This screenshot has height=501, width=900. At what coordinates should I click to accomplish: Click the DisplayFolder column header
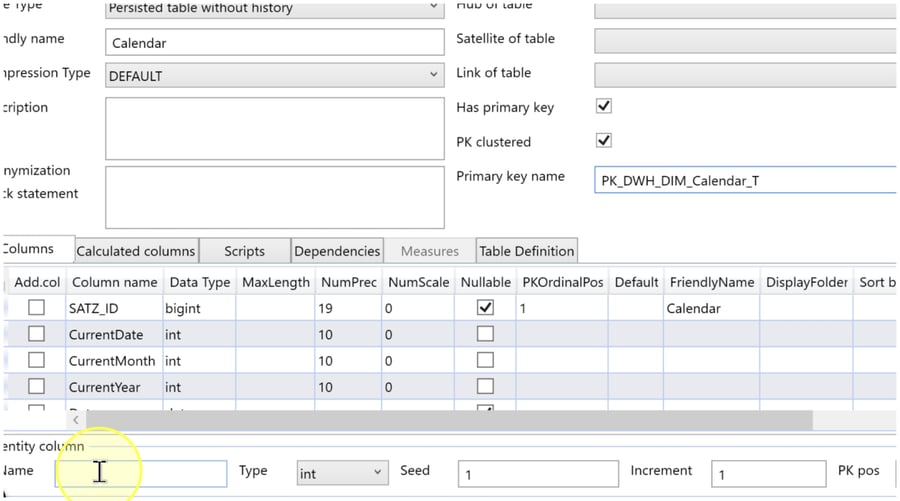(806, 282)
